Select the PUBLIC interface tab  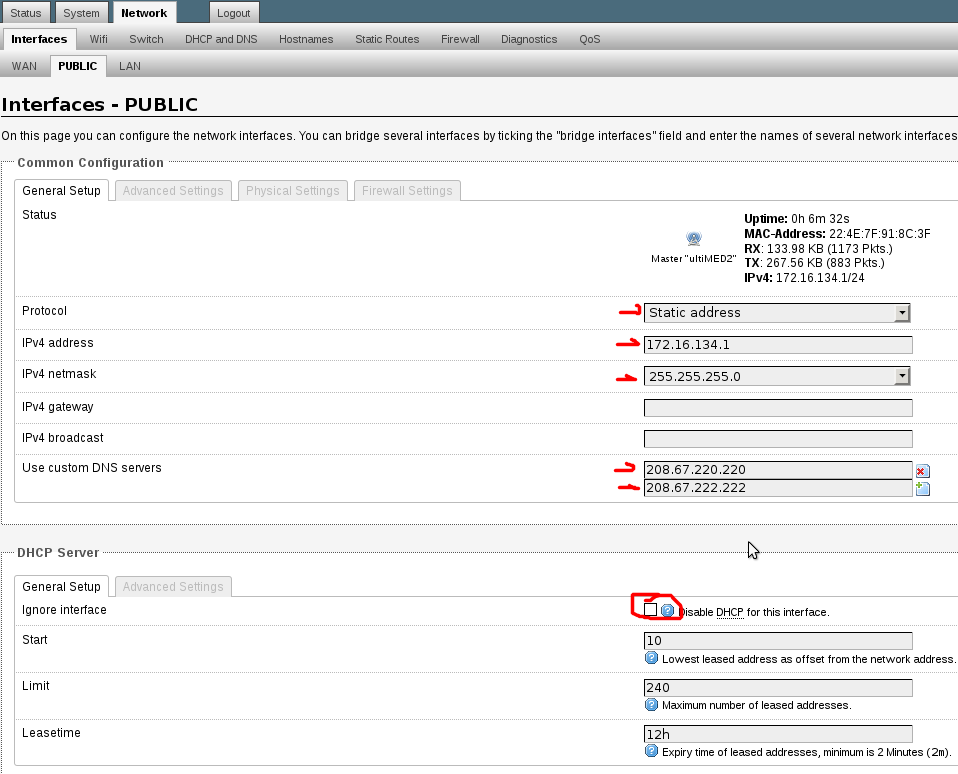pyautogui.click(x=78, y=66)
